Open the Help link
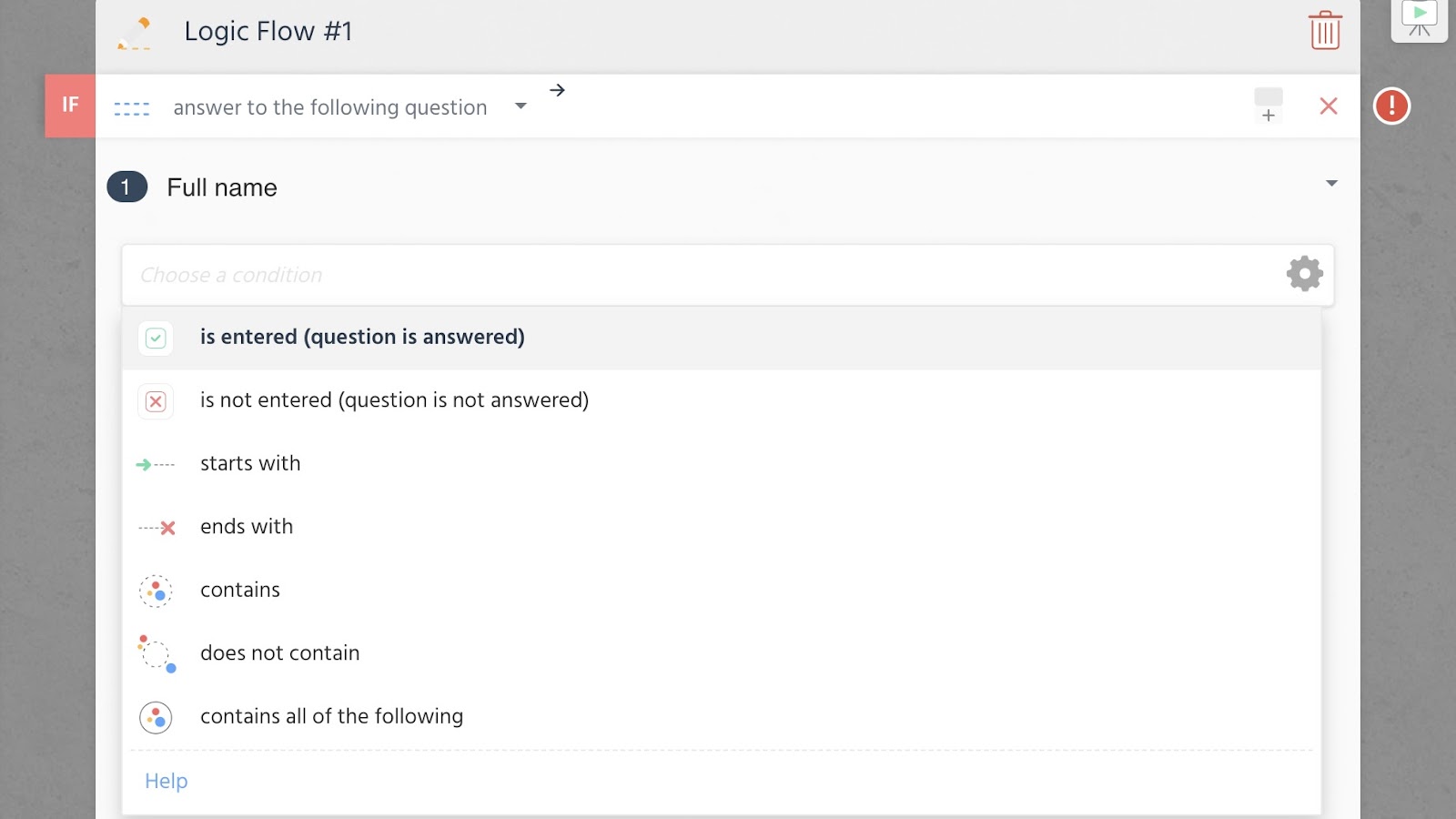The height and width of the screenshot is (819, 1456). (167, 781)
